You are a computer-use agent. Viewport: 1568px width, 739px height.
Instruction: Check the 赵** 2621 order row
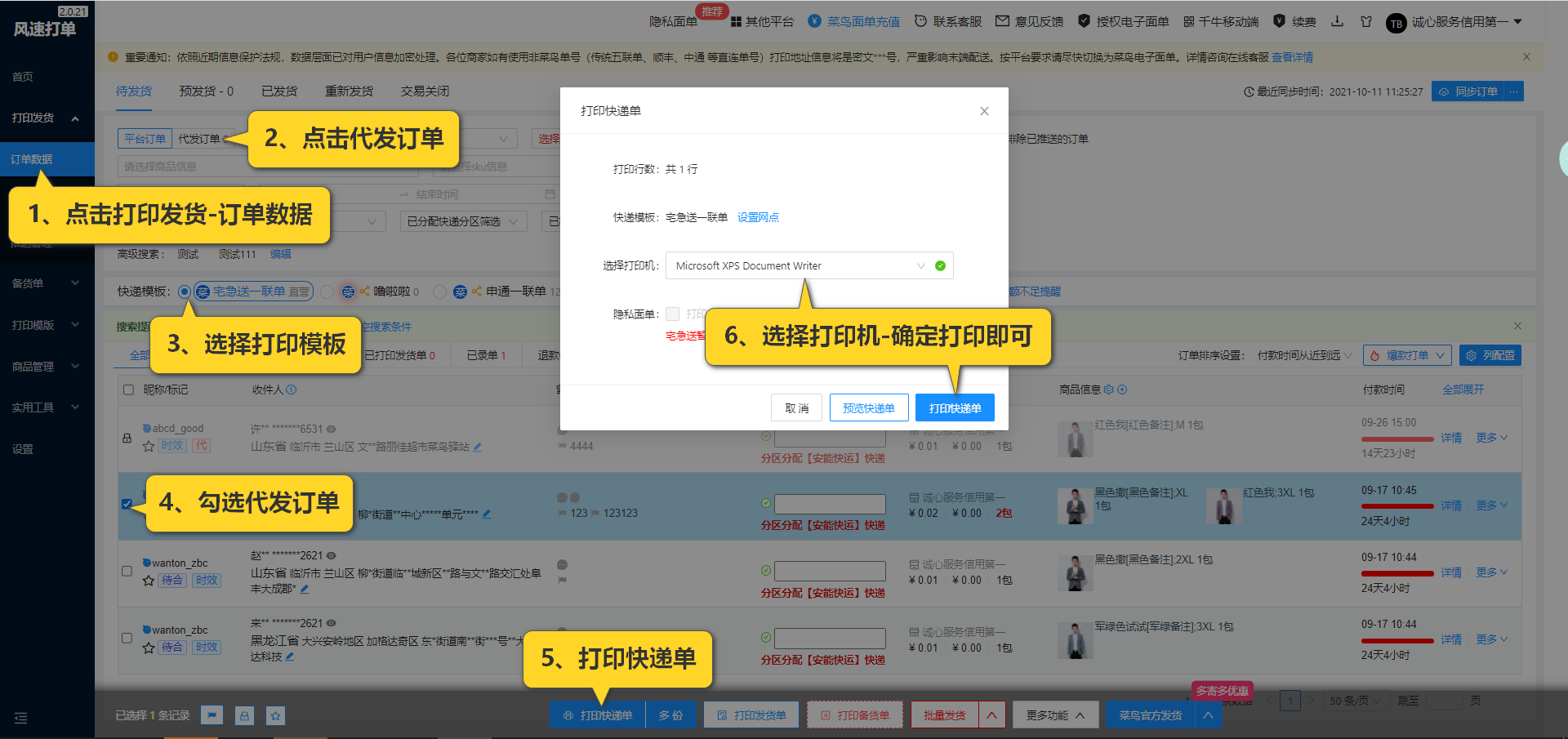coord(127,571)
